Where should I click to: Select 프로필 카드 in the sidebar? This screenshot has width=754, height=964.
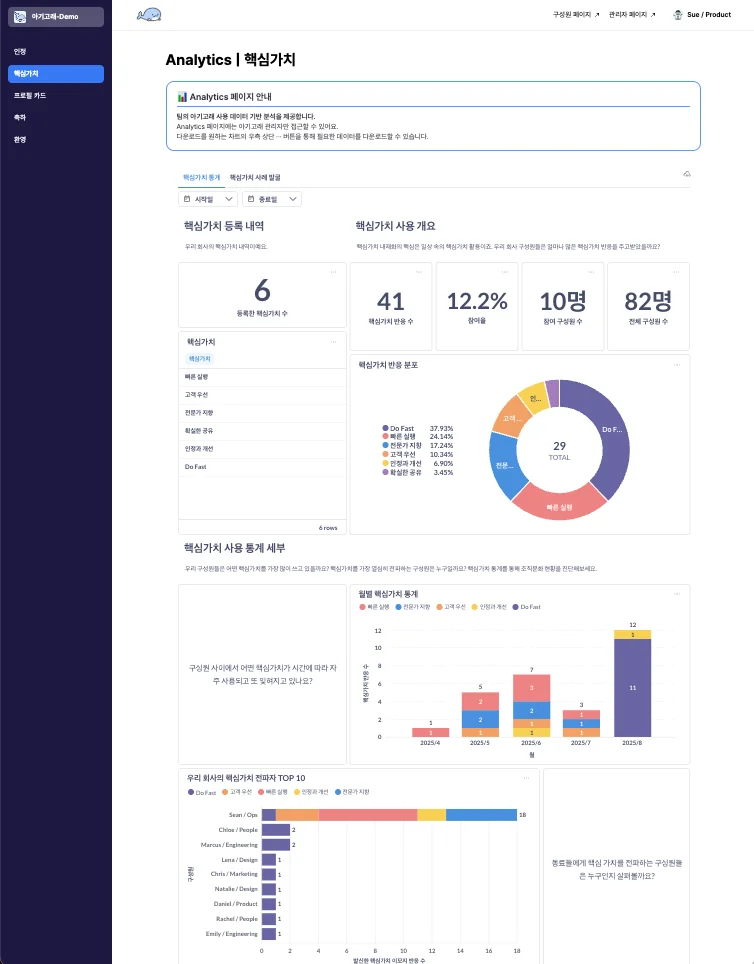tap(30, 95)
